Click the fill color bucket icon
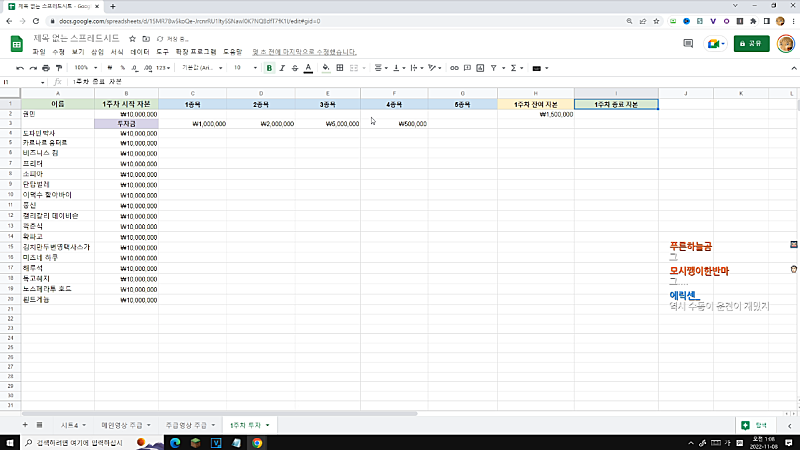The height and width of the screenshot is (450, 800). [325, 68]
